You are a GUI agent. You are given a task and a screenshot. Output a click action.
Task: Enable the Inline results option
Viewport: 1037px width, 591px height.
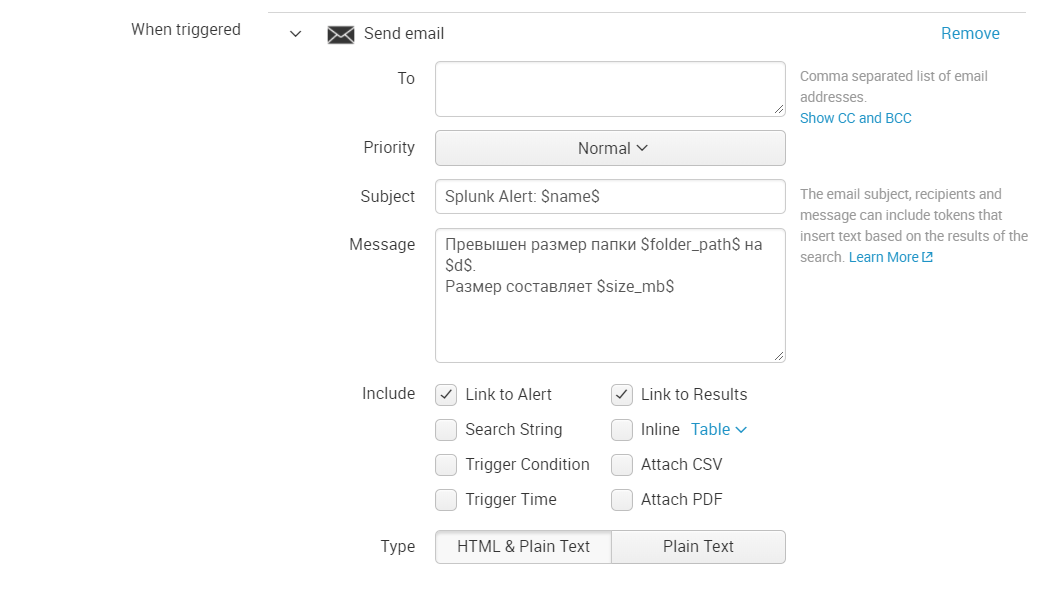pos(622,429)
